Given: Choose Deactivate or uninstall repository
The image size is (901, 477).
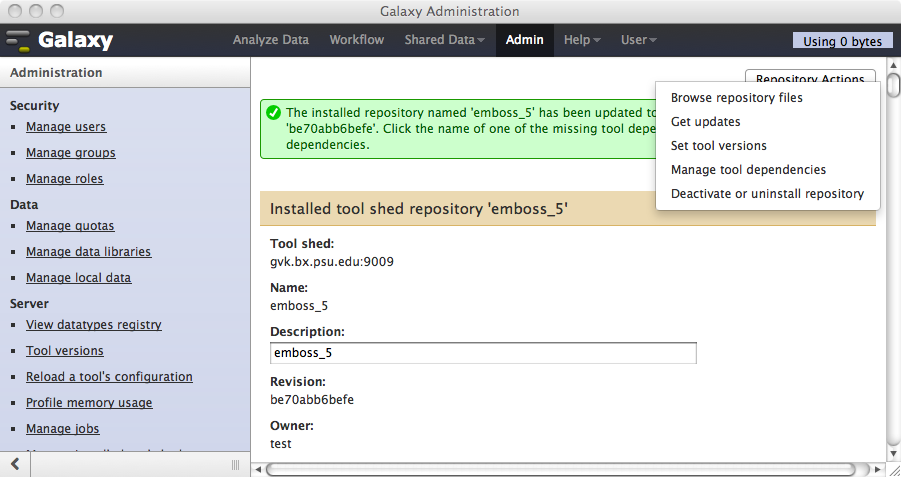Looking at the screenshot, I should coord(767,194).
